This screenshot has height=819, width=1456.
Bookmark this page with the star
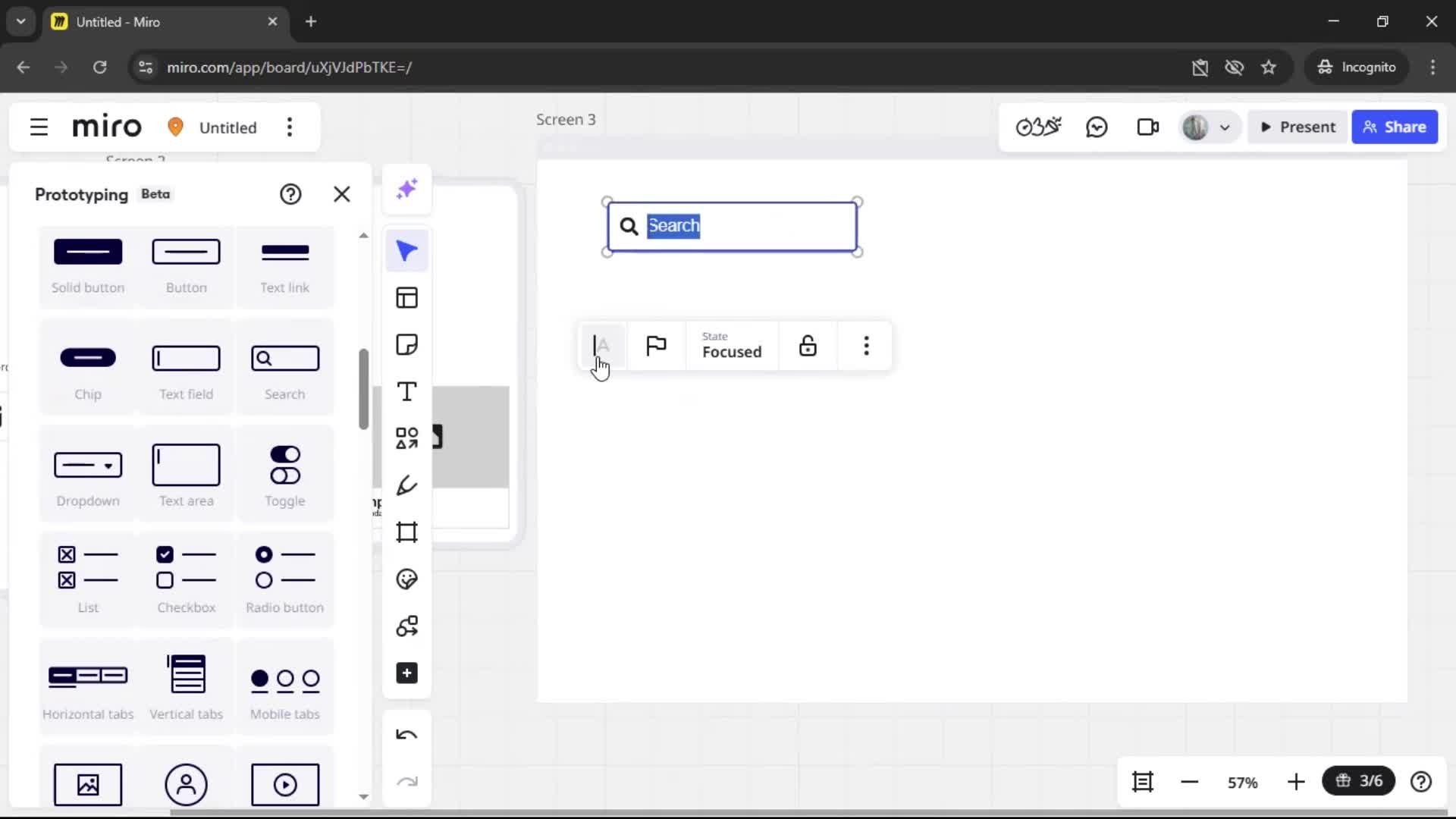coord(1269,67)
